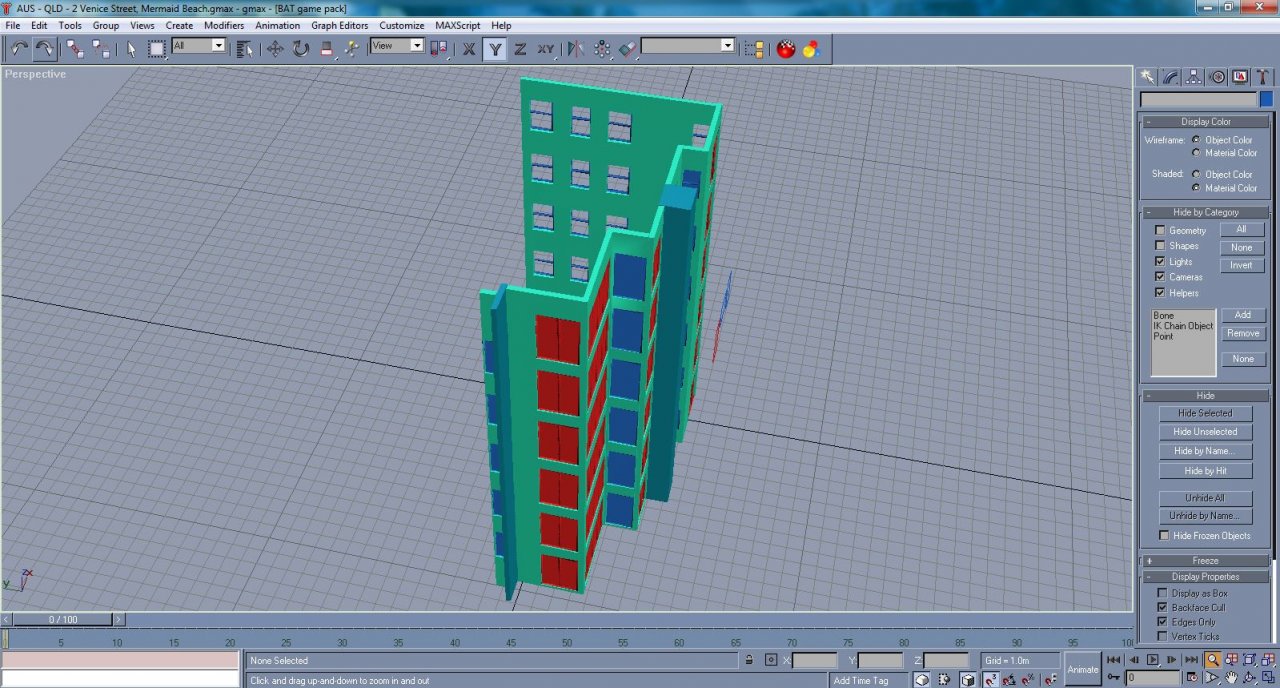The width and height of the screenshot is (1280, 688).
Task: Activate the Select Object arrow tool
Action: pyautogui.click(x=131, y=48)
